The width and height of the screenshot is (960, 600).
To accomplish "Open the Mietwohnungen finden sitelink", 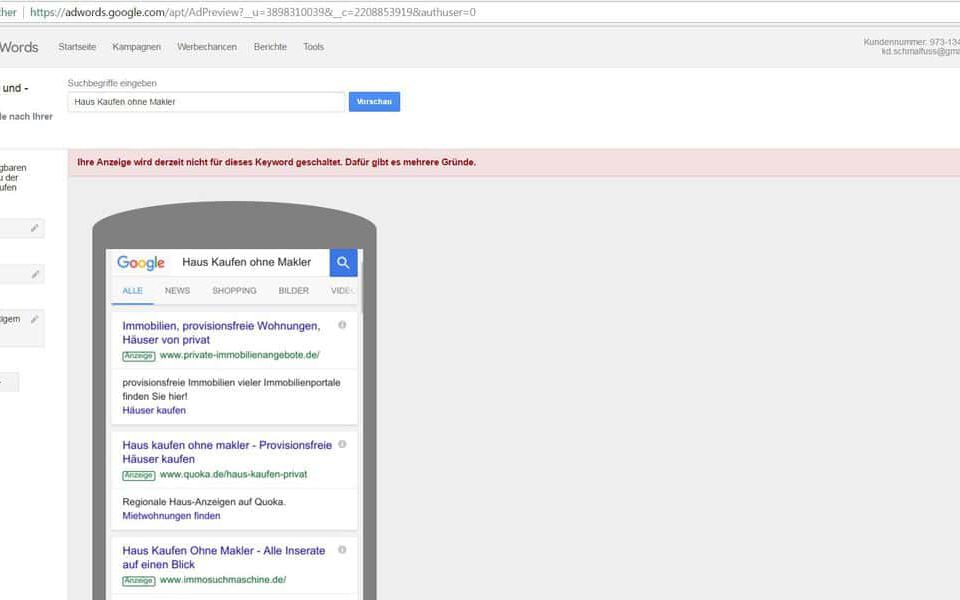I will click(171, 516).
